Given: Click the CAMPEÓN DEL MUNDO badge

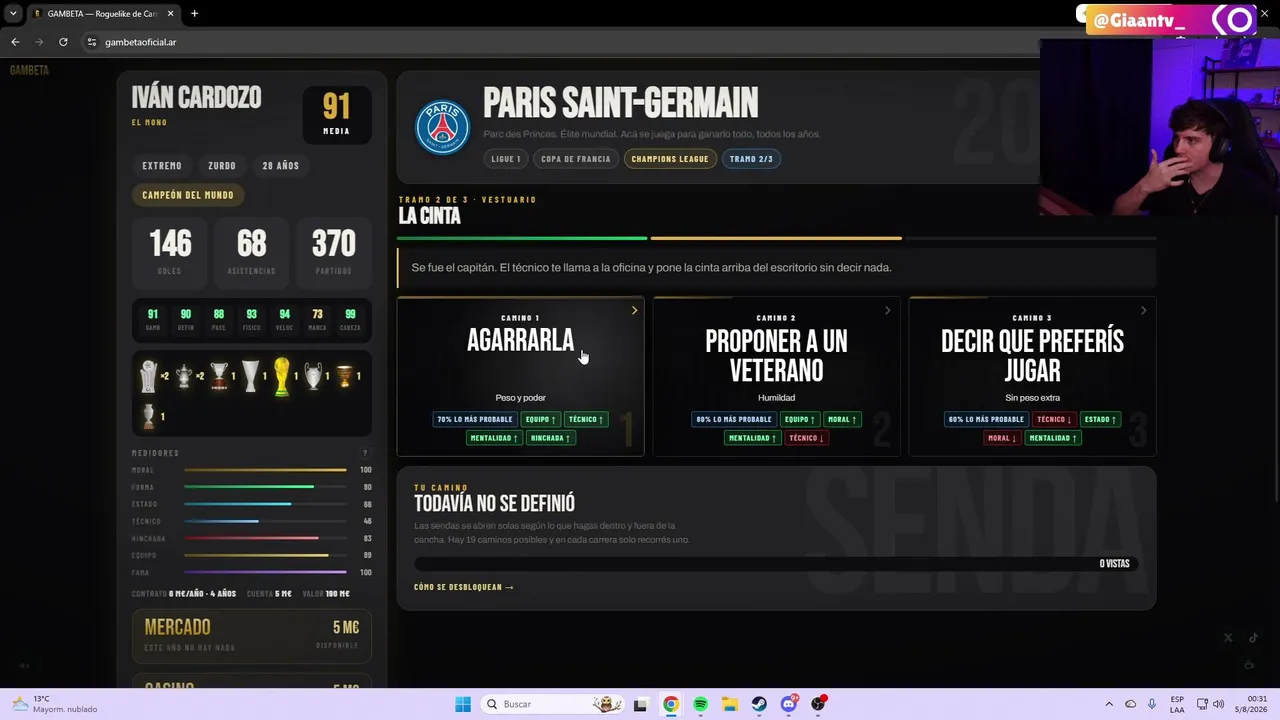Looking at the screenshot, I should pos(188,195).
